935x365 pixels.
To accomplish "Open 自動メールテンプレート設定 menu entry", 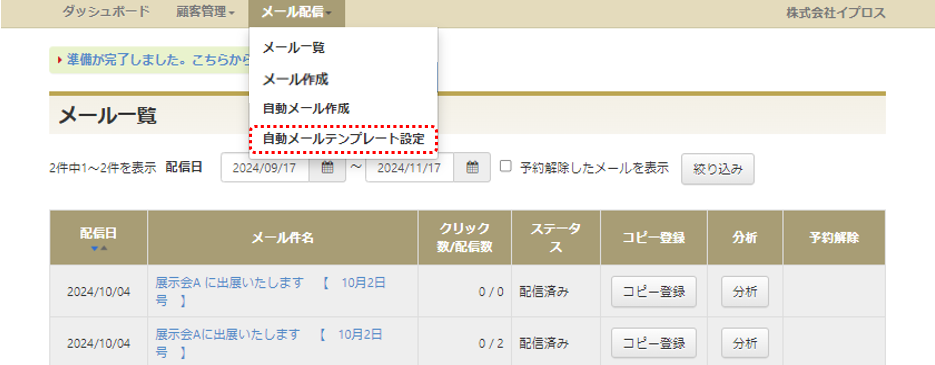I will [343, 140].
